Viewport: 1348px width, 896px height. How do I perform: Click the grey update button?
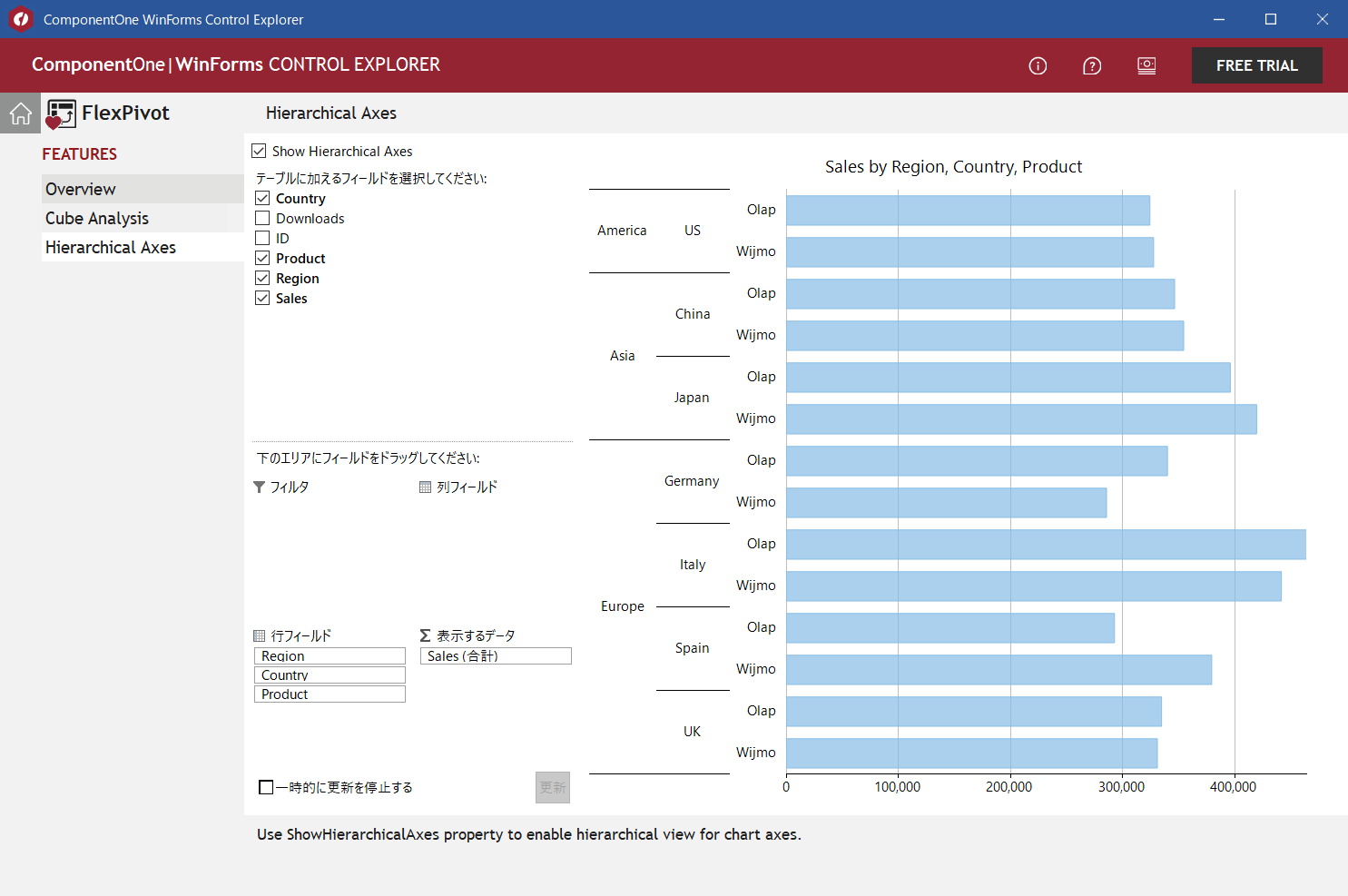(x=553, y=787)
